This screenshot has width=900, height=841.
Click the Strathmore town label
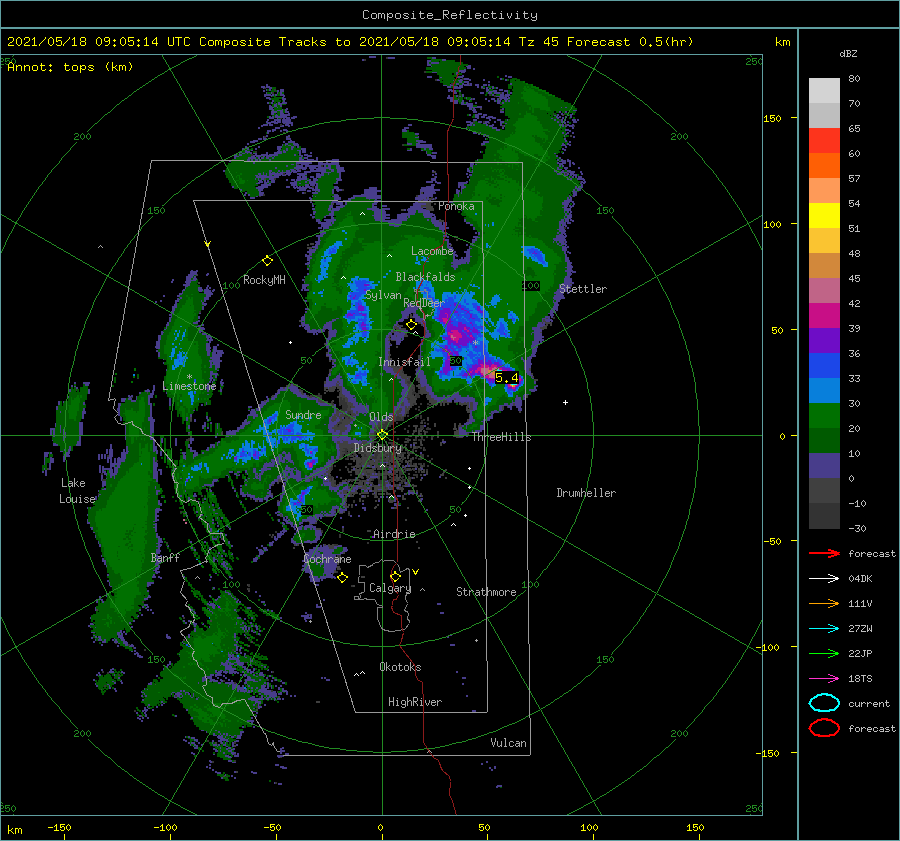[486, 592]
